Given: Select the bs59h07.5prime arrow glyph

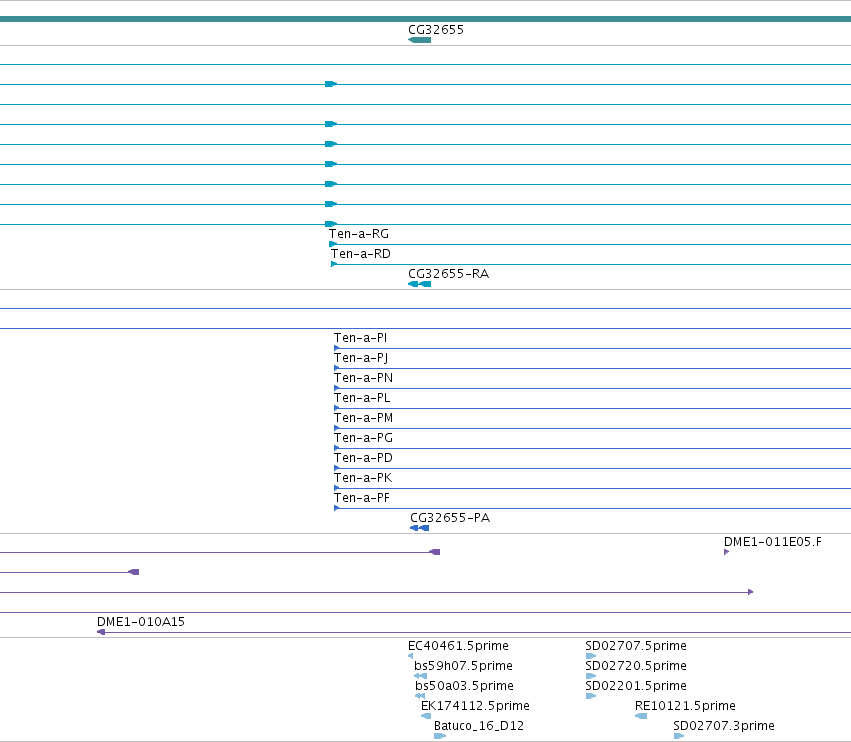Looking at the screenshot, I should (x=421, y=676).
